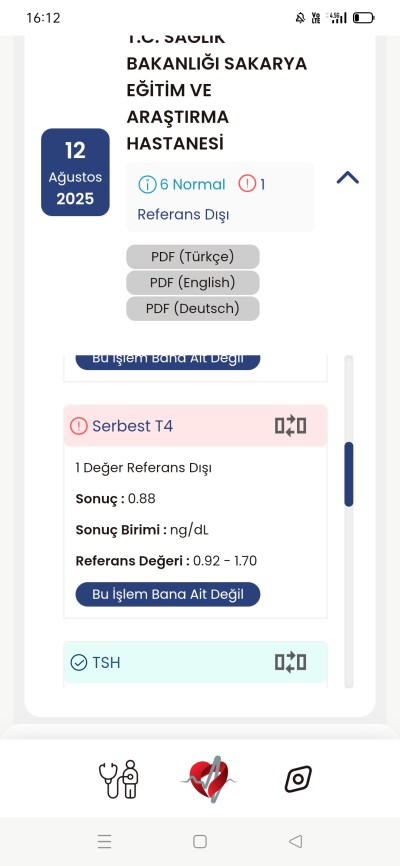Image resolution: width=400 pixels, height=866 pixels.
Task: Tap the 12 Ağustos 2025 date badge
Action: (75, 172)
